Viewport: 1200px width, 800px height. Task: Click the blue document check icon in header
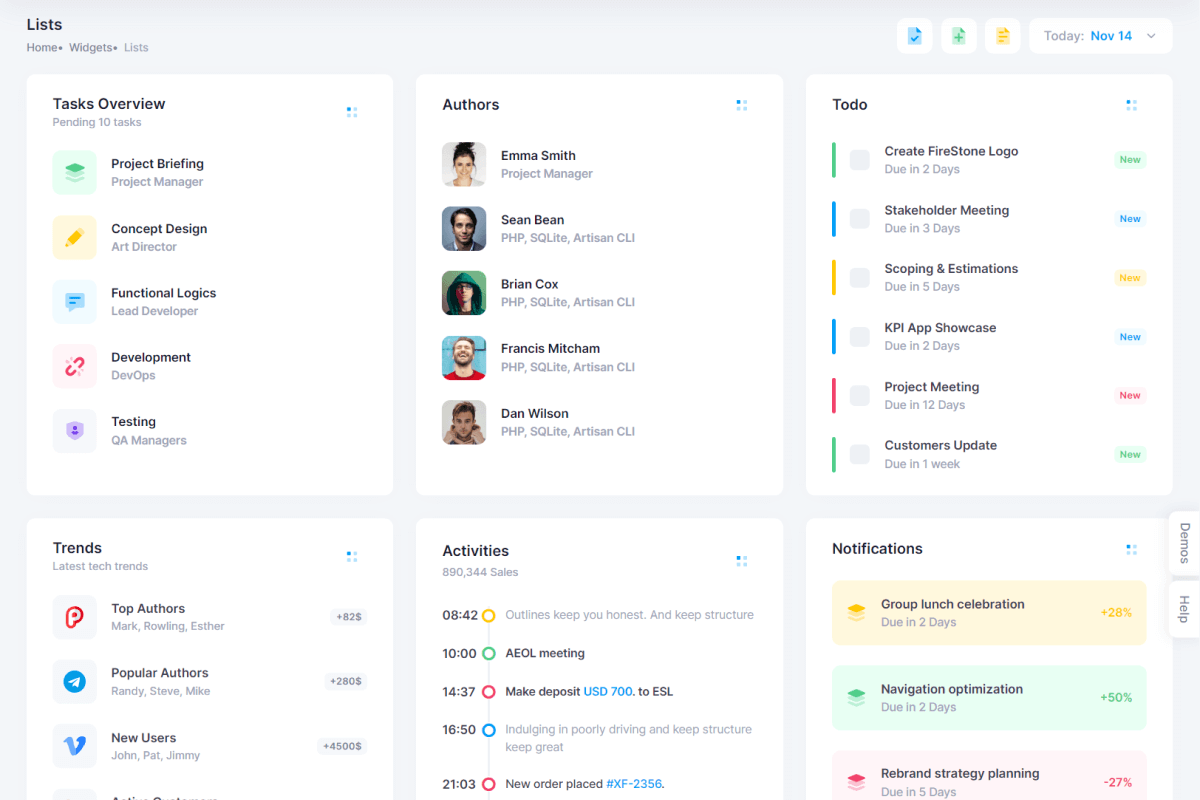pos(914,36)
